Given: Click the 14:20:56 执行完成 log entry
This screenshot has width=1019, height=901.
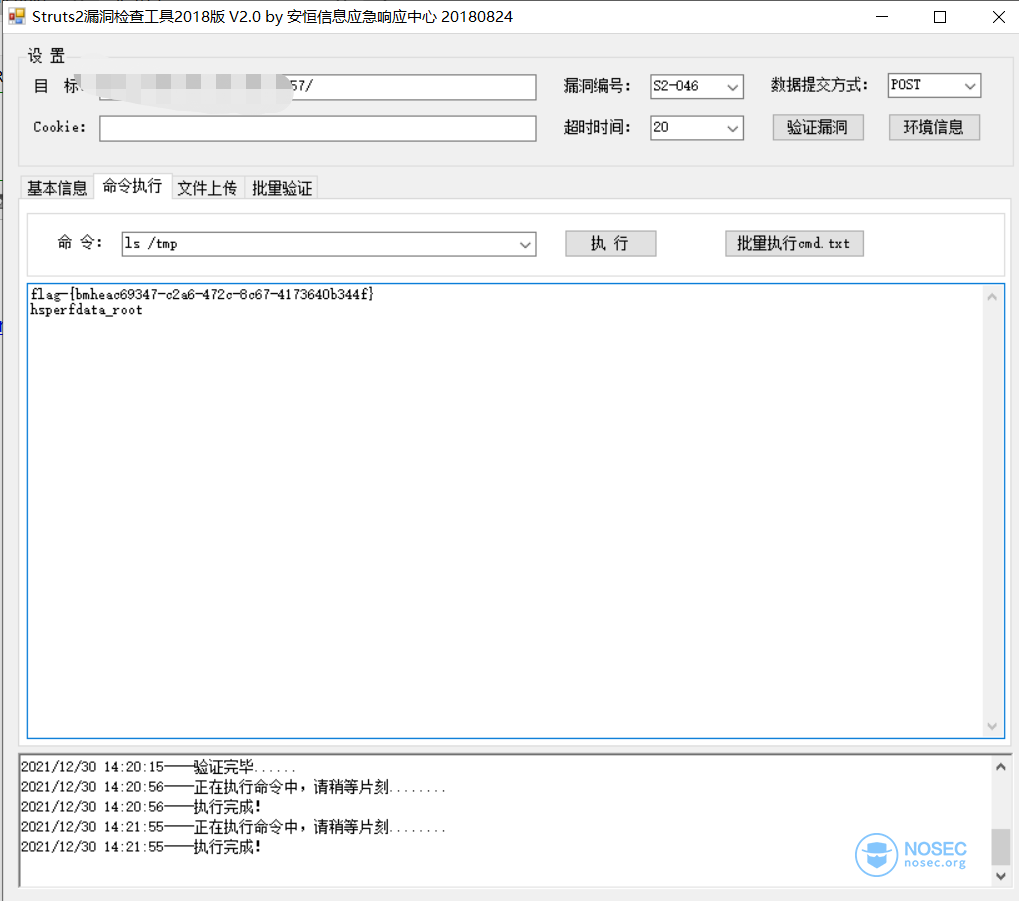Looking at the screenshot, I should coord(141,807).
